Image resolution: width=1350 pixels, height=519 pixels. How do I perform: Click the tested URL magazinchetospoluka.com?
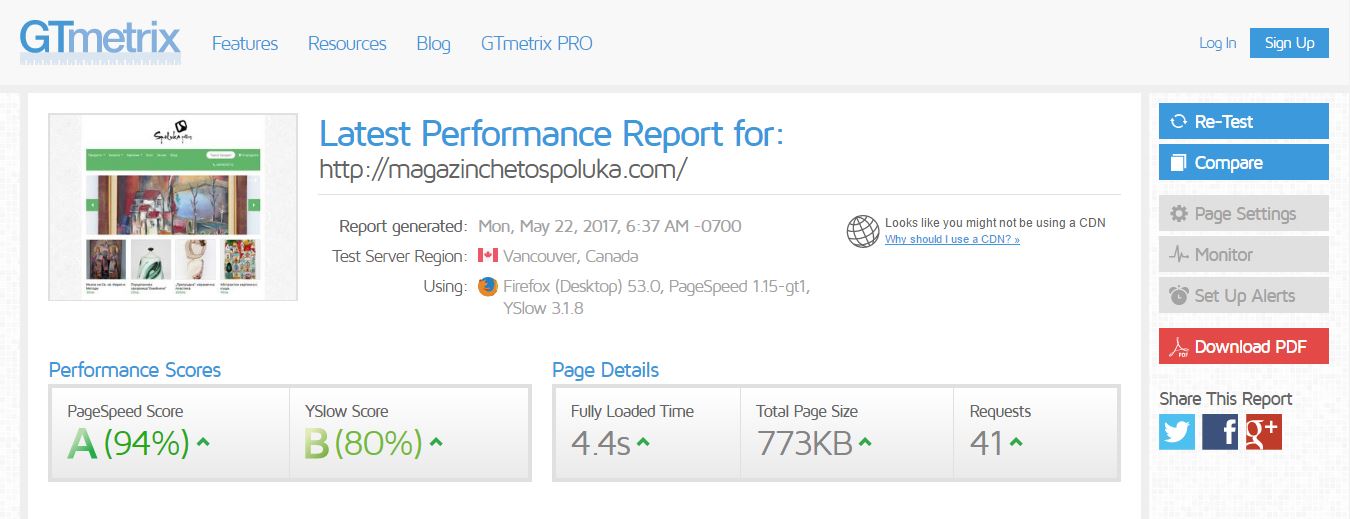(x=503, y=169)
